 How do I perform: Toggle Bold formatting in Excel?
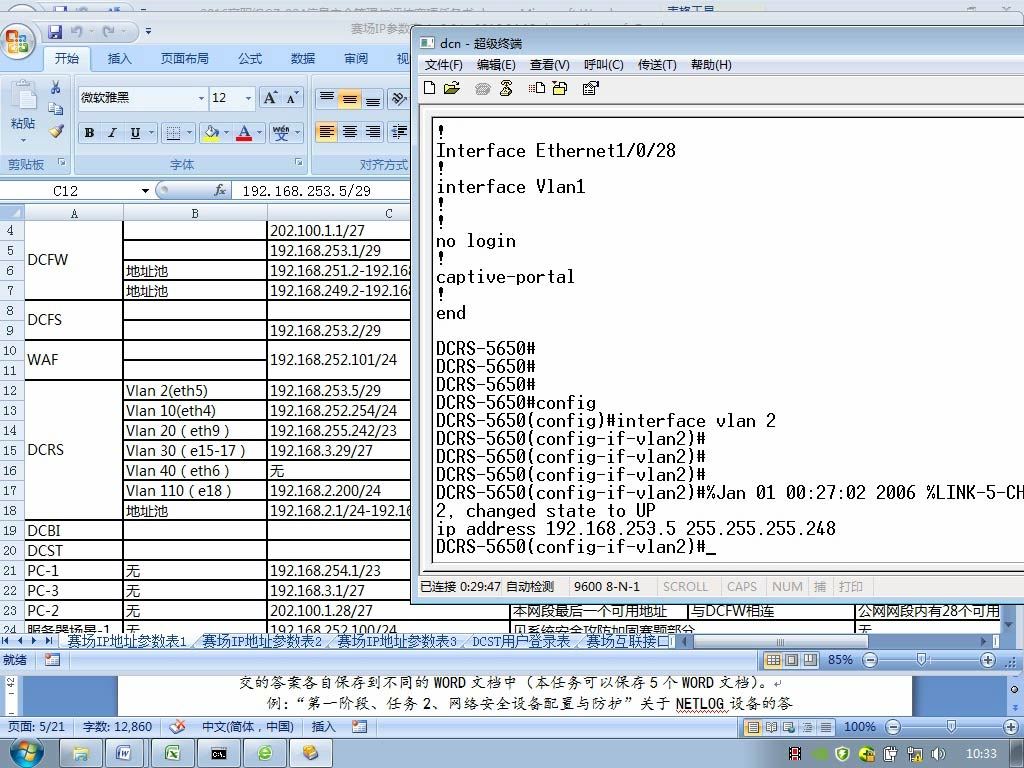pos(89,133)
